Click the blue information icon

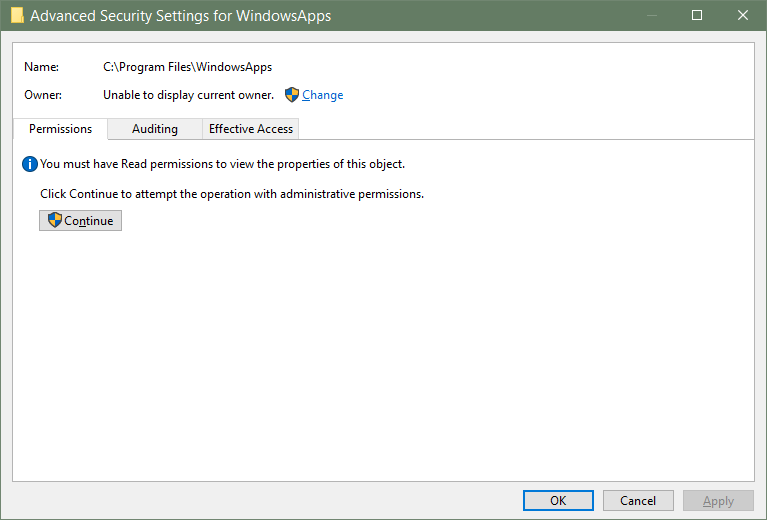click(30, 164)
